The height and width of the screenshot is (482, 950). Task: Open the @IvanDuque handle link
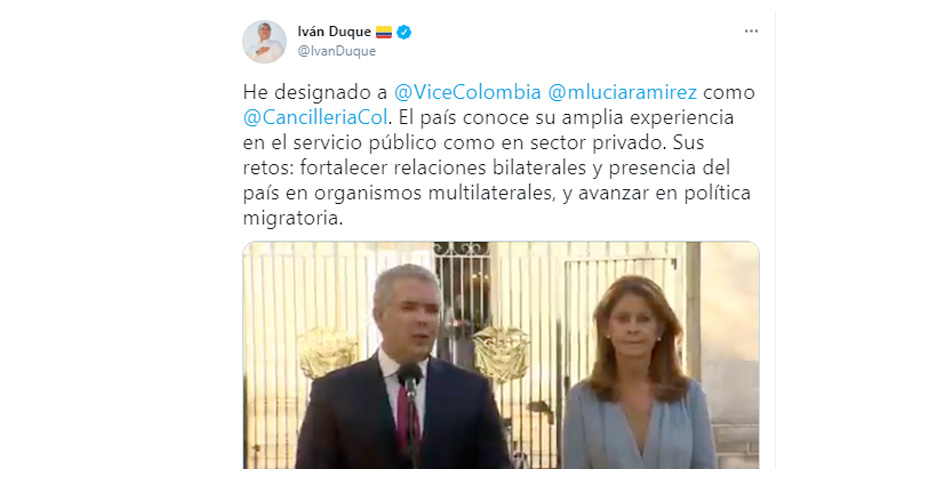(x=336, y=51)
